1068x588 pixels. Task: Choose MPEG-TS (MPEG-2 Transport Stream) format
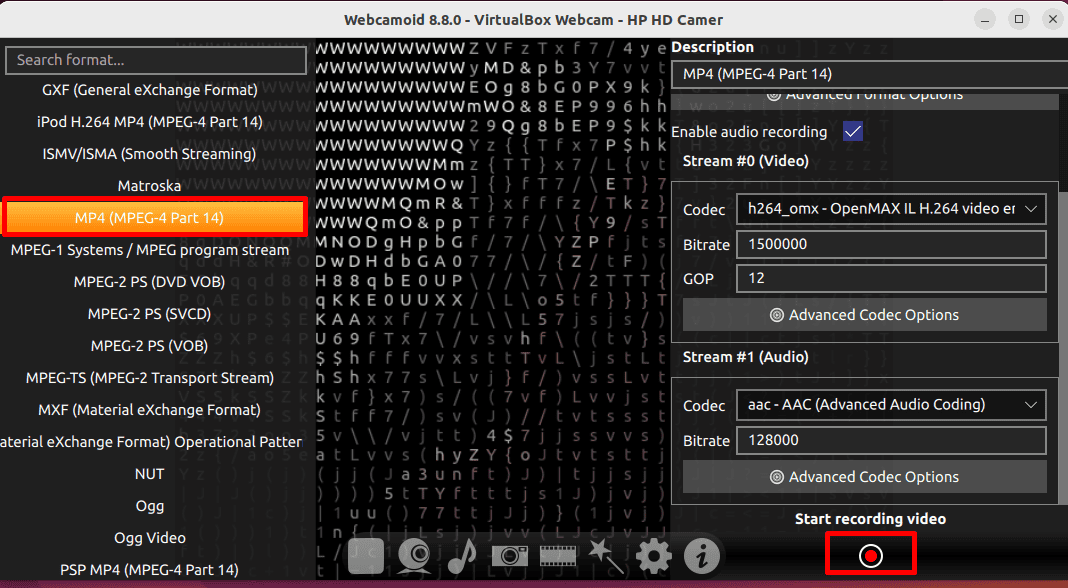click(x=149, y=378)
